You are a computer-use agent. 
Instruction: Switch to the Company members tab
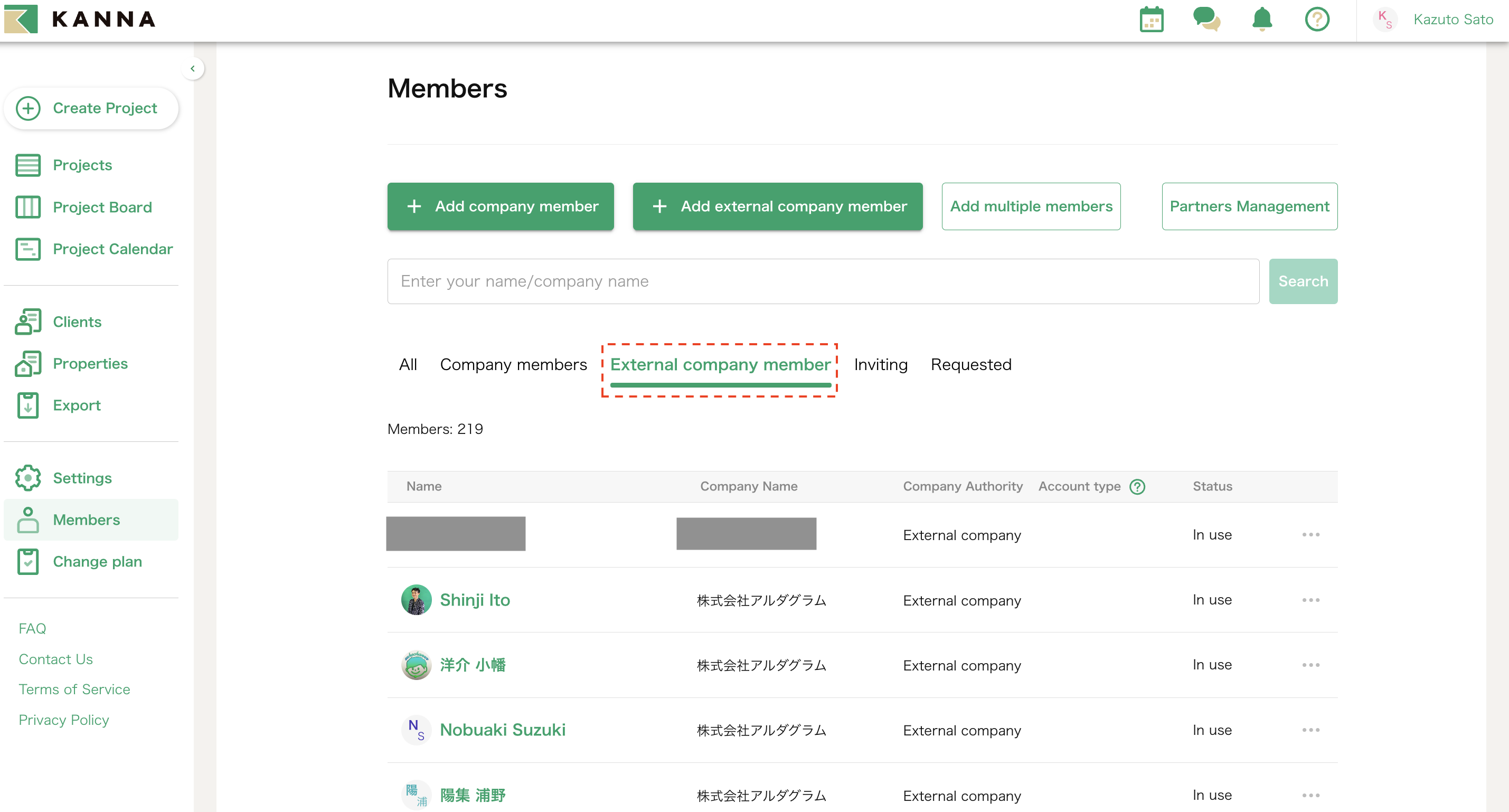click(x=514, y=364)
